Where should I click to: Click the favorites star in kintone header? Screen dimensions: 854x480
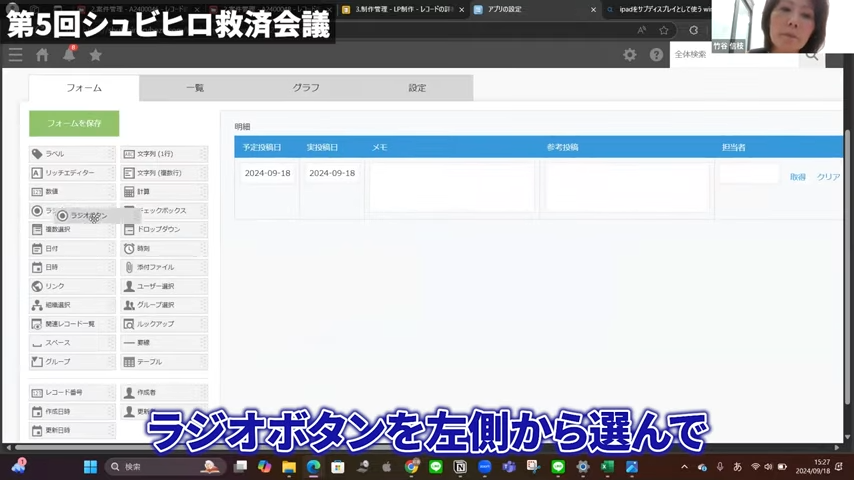(x=96, y=54)
